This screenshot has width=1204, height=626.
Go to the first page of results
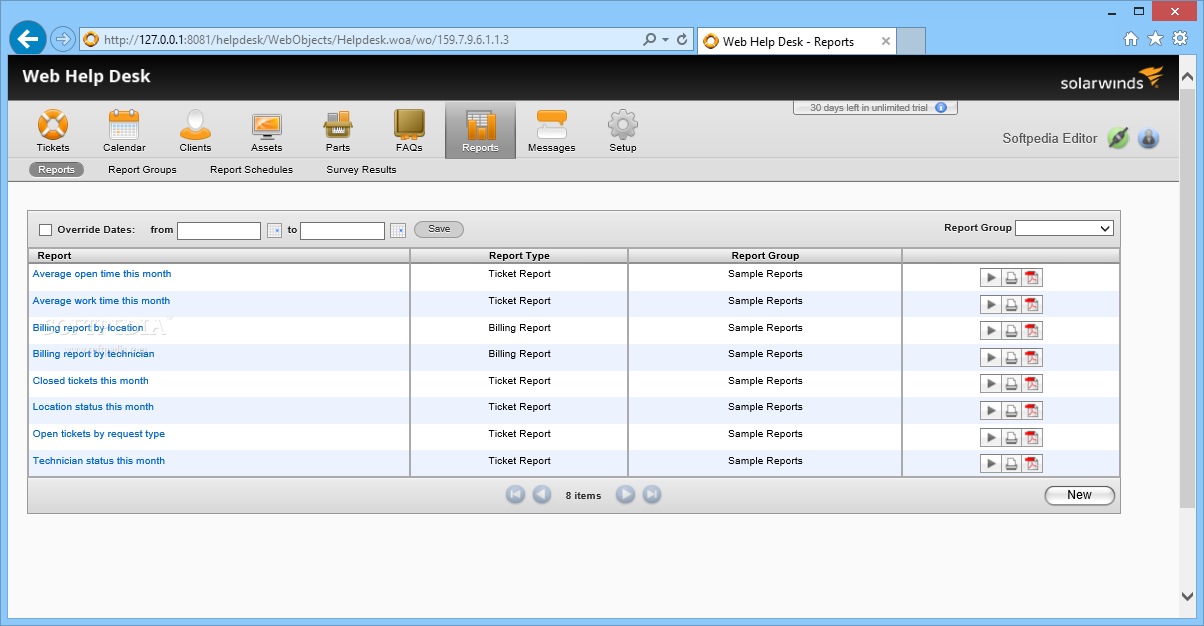pos(515,494)
